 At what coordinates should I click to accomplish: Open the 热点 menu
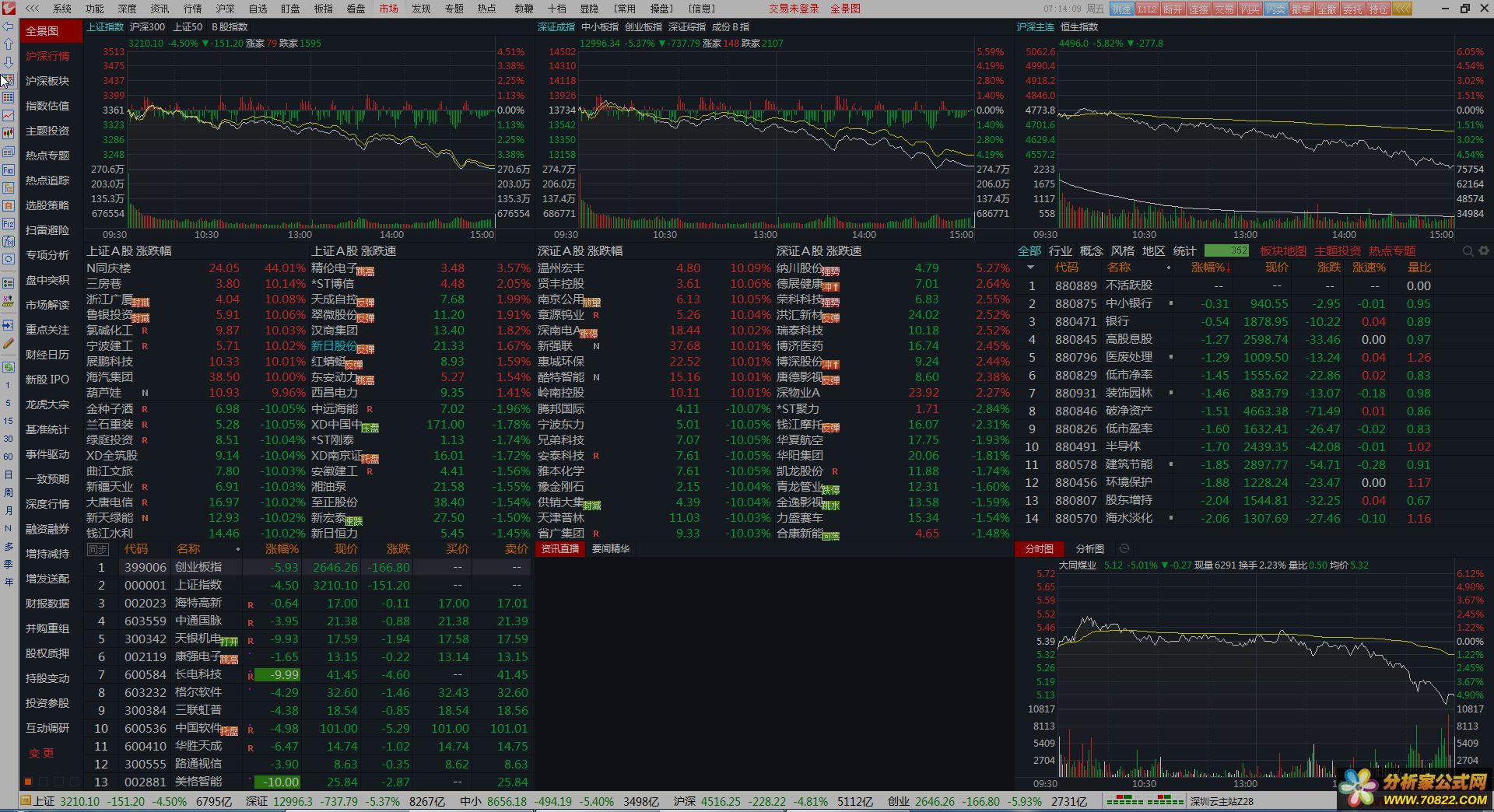(486, 9)
